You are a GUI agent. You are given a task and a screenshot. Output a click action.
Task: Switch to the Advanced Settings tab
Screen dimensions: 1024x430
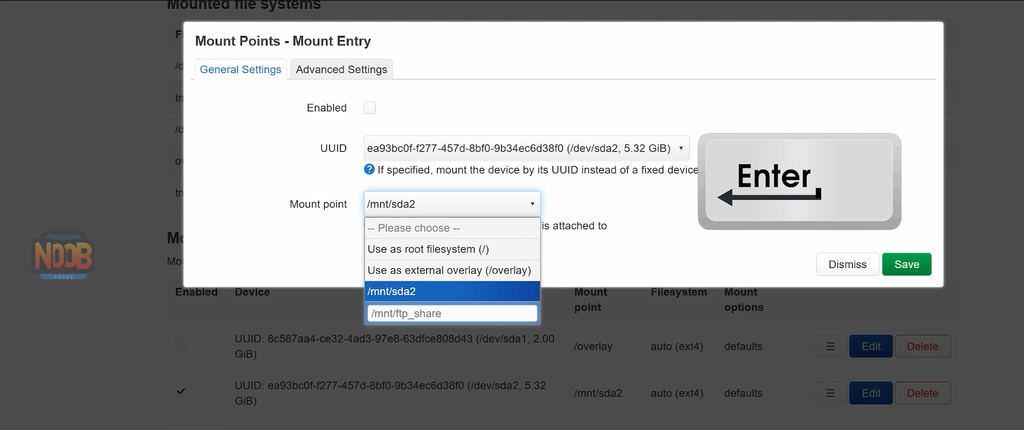[x=341, y=69]
